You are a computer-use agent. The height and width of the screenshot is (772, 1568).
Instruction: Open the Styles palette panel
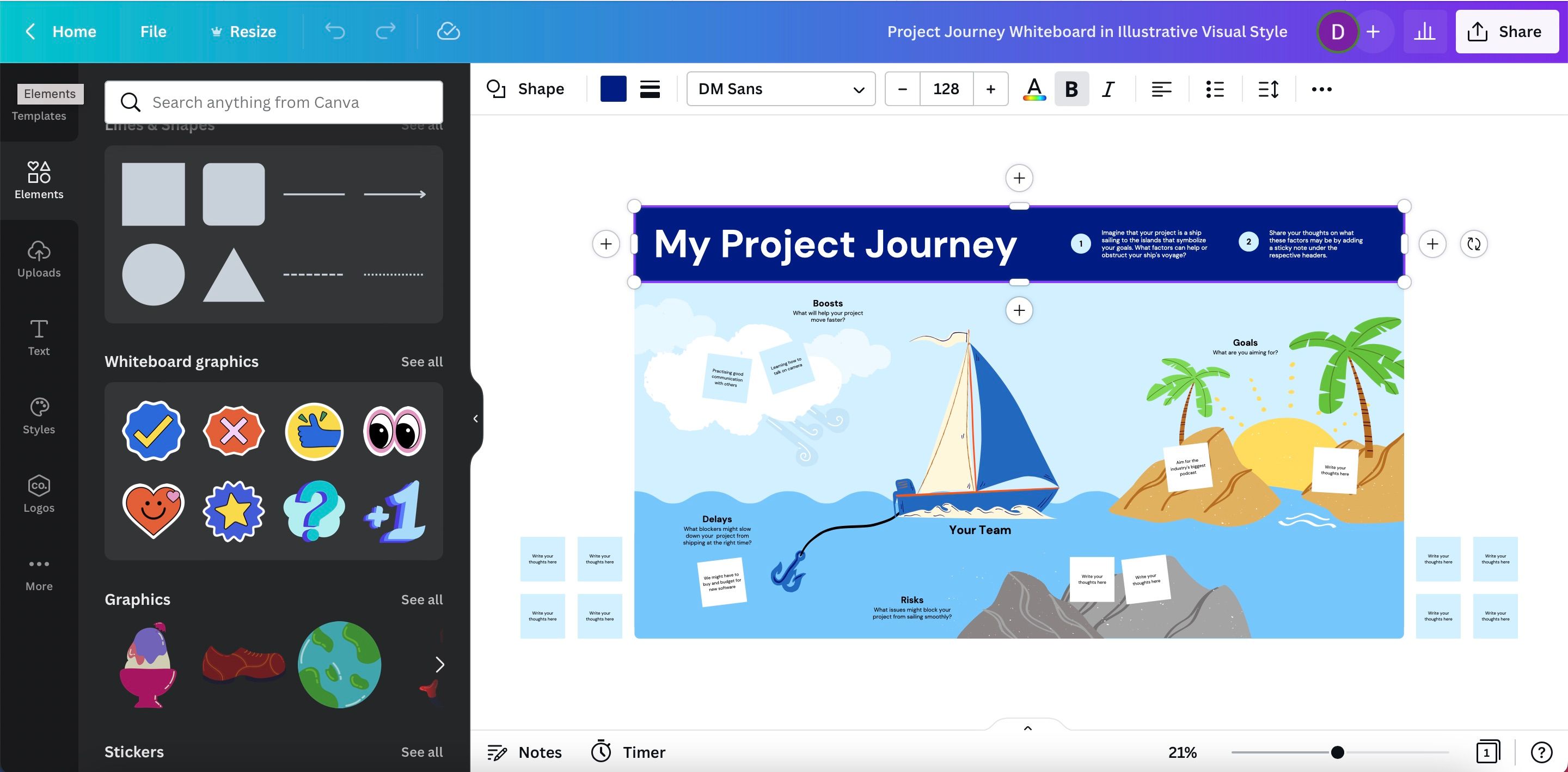pyautogui.click(x=39, y=416)
